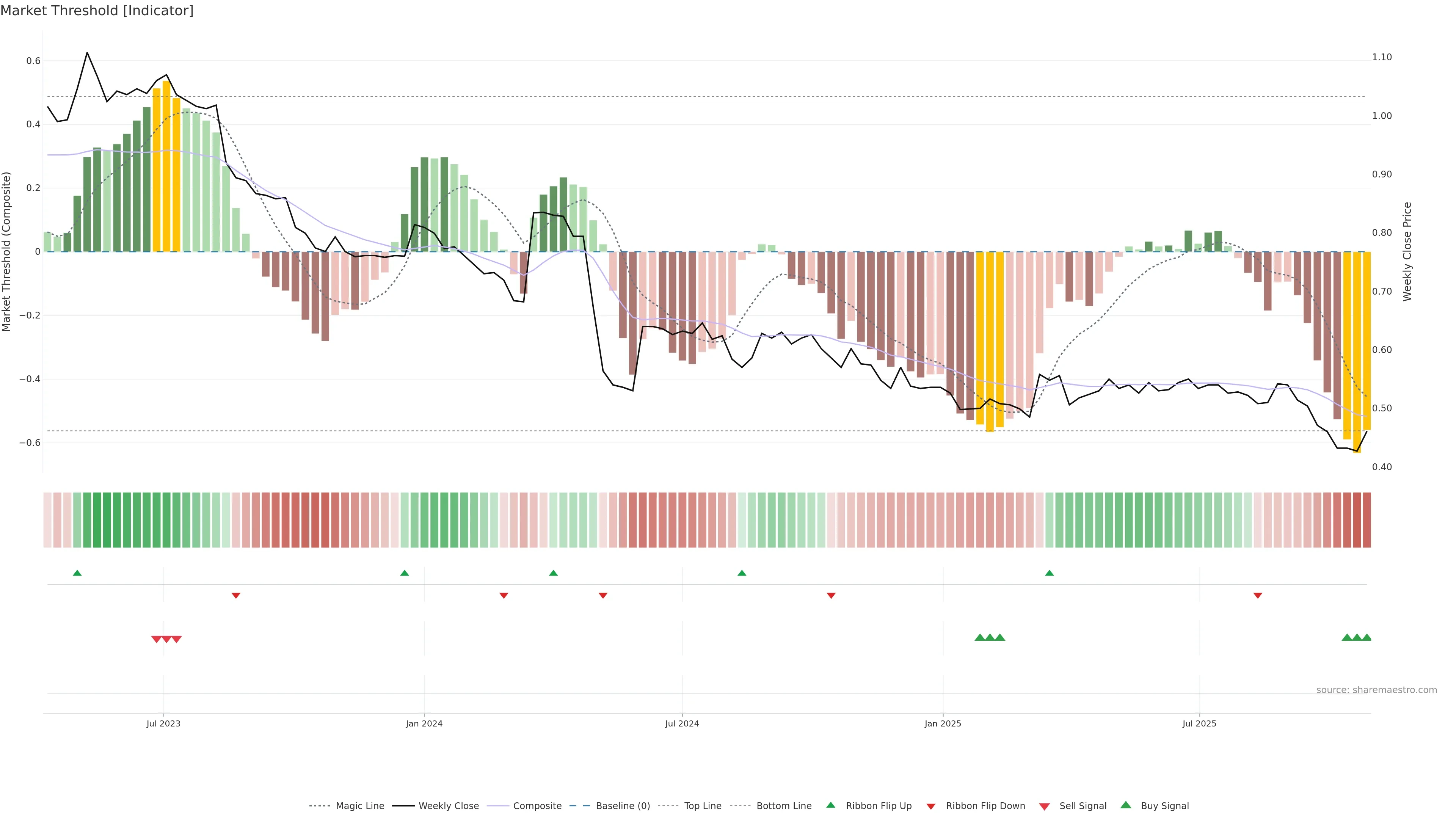Toggle the Composite series in legend
Screen dimensions: 1456x819
tap(537, 806)
